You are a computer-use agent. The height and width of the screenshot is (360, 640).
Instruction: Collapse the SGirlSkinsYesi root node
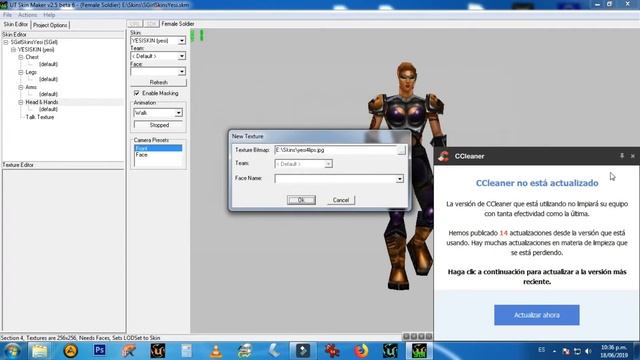[6, 42]
